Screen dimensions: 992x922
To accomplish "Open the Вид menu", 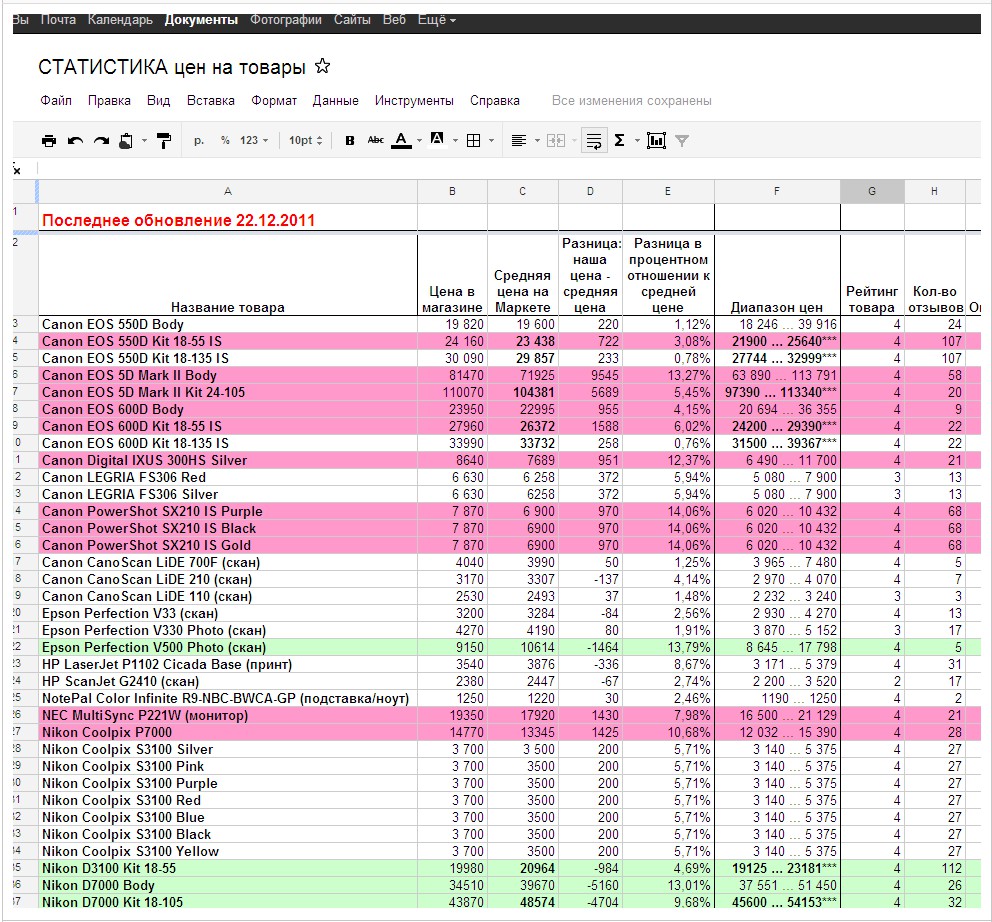I will click(158, 101).
